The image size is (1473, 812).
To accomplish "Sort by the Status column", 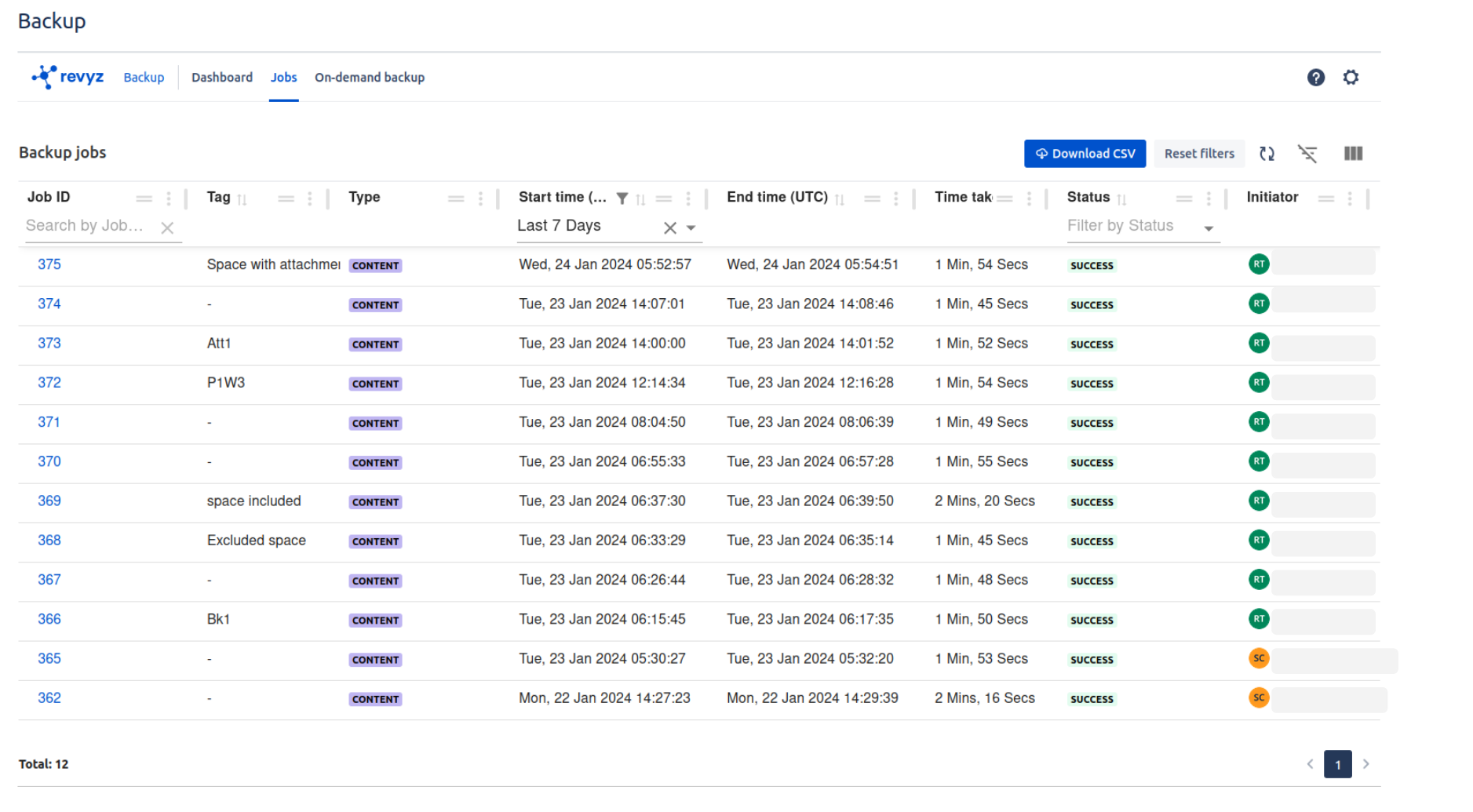I will (1121, 199).
